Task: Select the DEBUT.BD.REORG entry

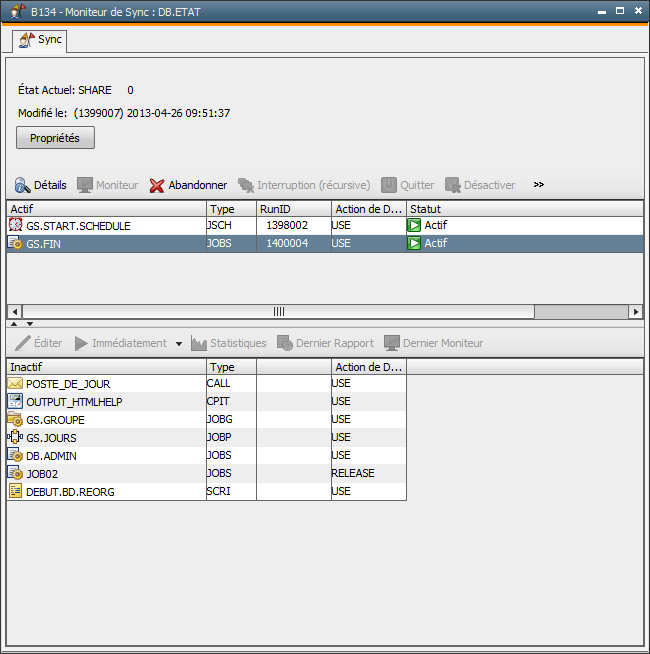Action: click(x=70, y=492)
